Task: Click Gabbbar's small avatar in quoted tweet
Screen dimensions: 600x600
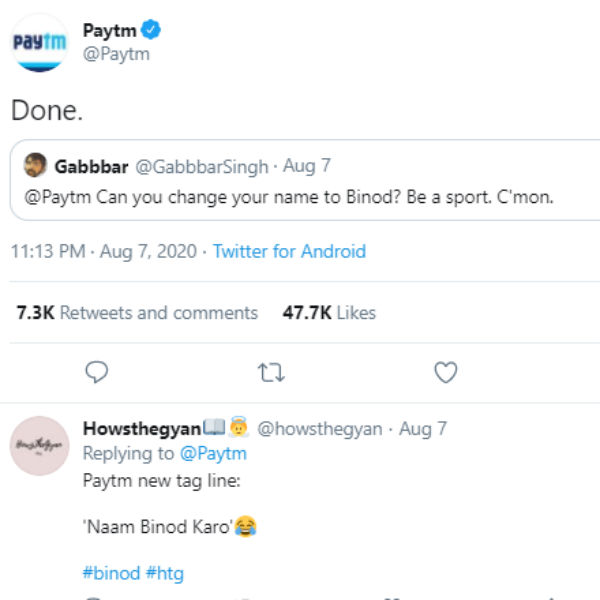Action: [35, 165]
